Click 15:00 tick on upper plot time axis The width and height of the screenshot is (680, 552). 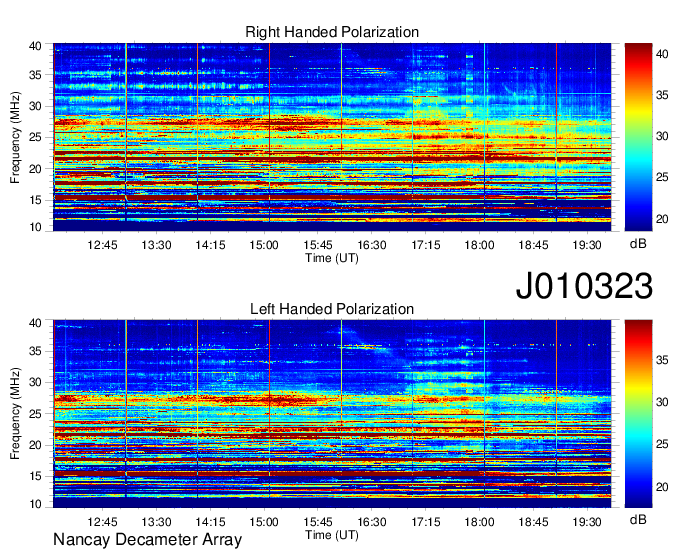264,245
